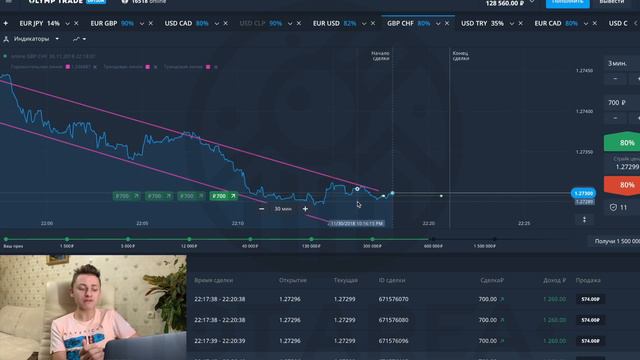Close the USD CLP asset tab
The height and width of the screenshot is (360, 640).
(x=299, y=24)
